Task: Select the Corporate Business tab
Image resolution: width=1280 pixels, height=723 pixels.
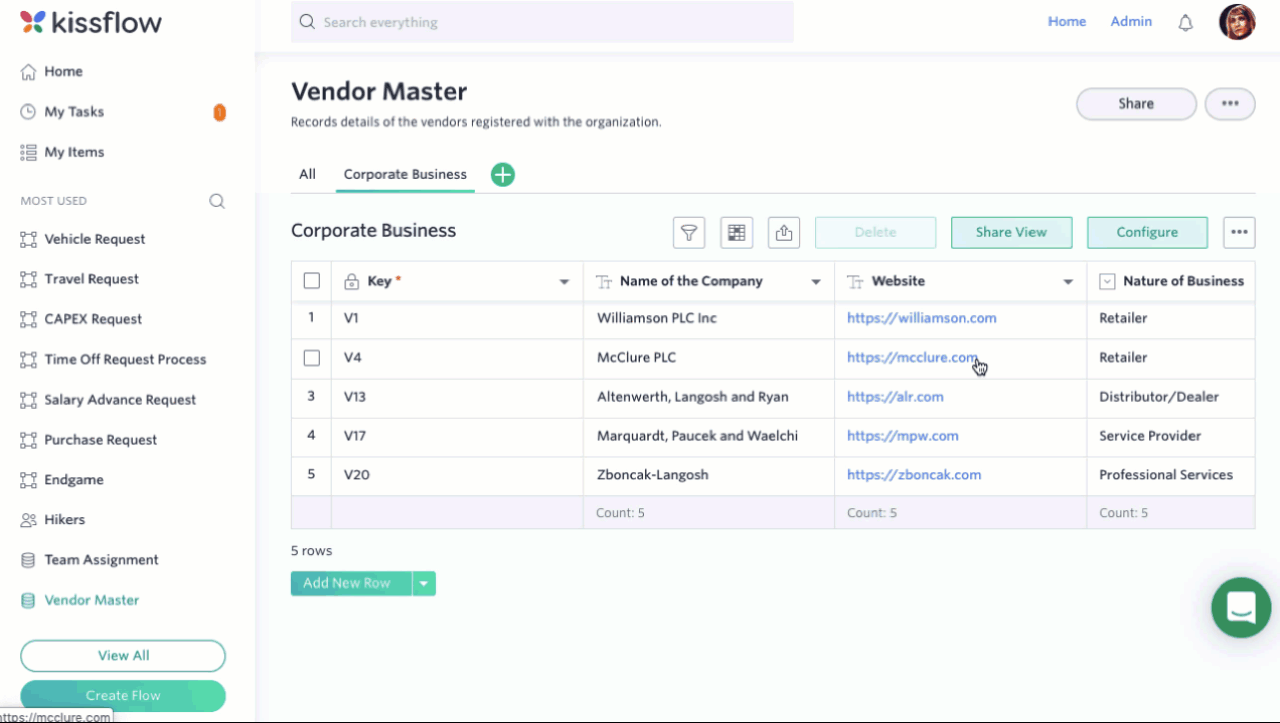Action: tap(405, 174)
